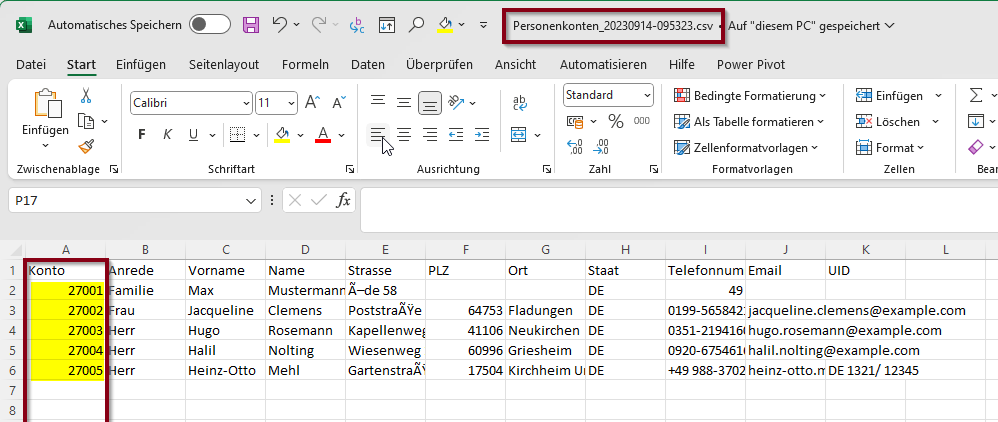Switch to the Einfügen ribbon tab
998x422 pixels.
coord(141,64)
